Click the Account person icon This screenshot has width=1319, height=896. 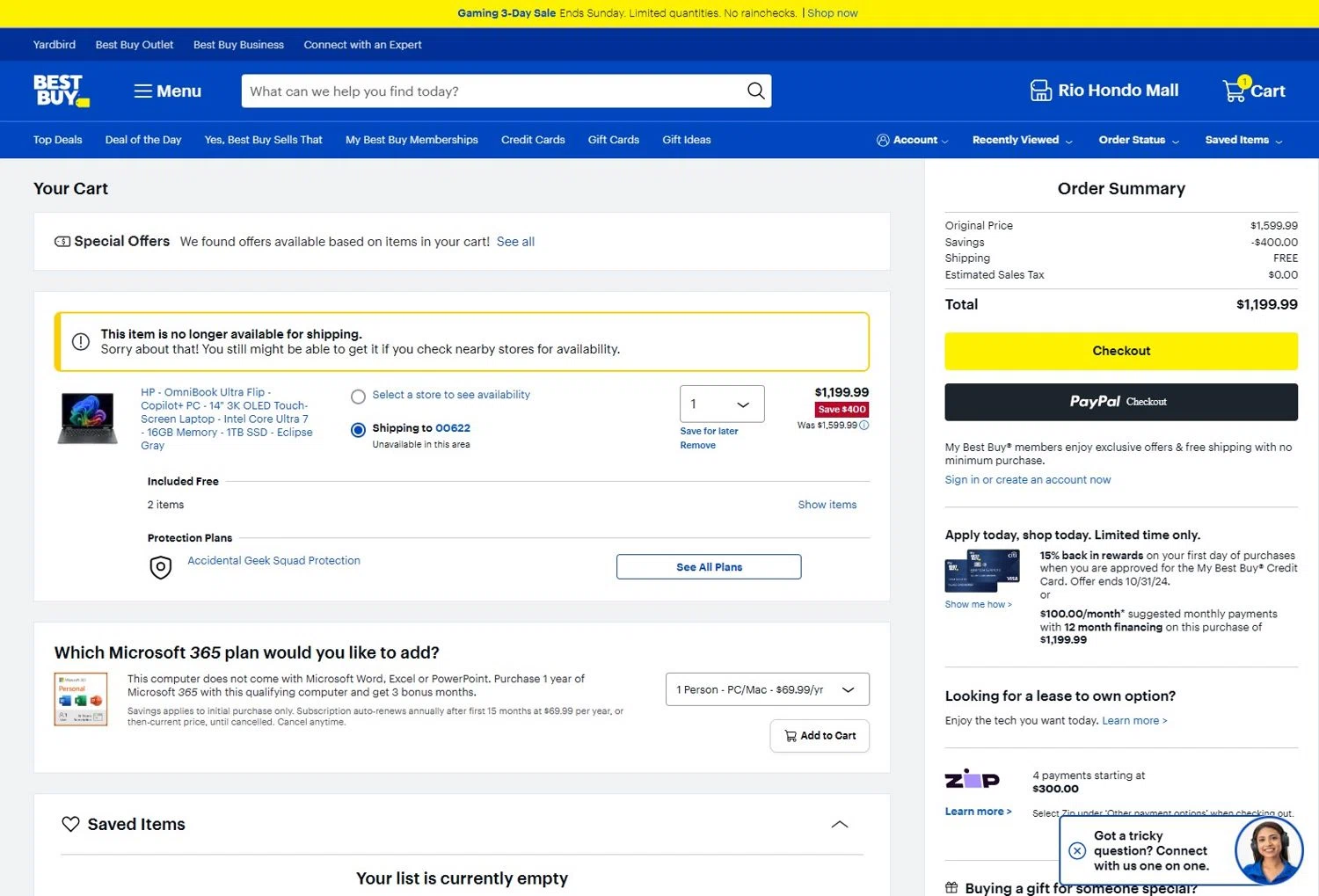[x=883, y=140]
